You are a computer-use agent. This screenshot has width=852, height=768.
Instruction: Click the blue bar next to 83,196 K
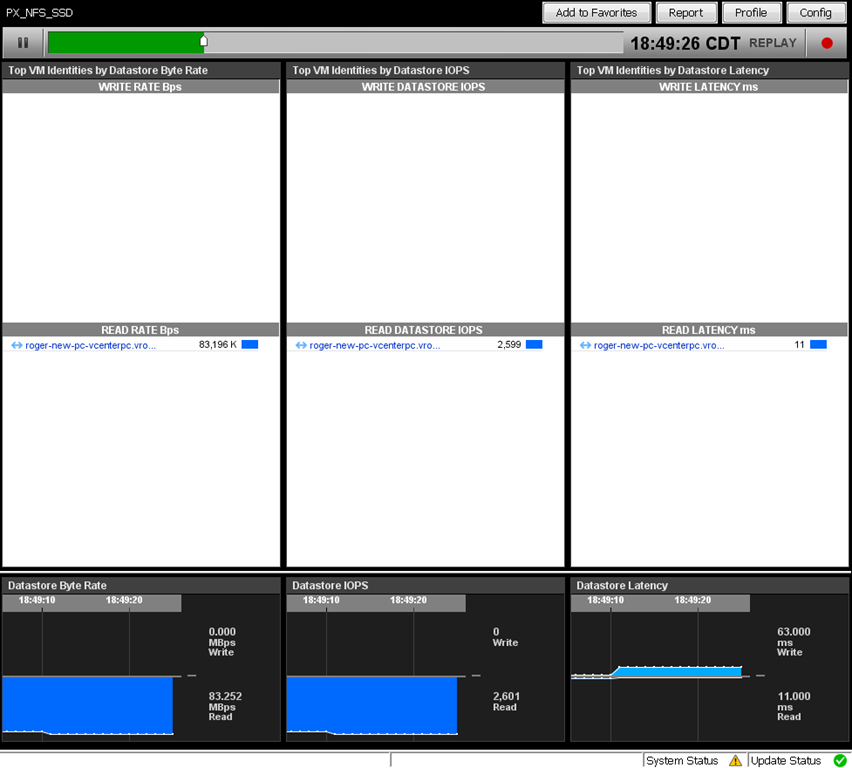pyautogui.click(x=249, y=345)
